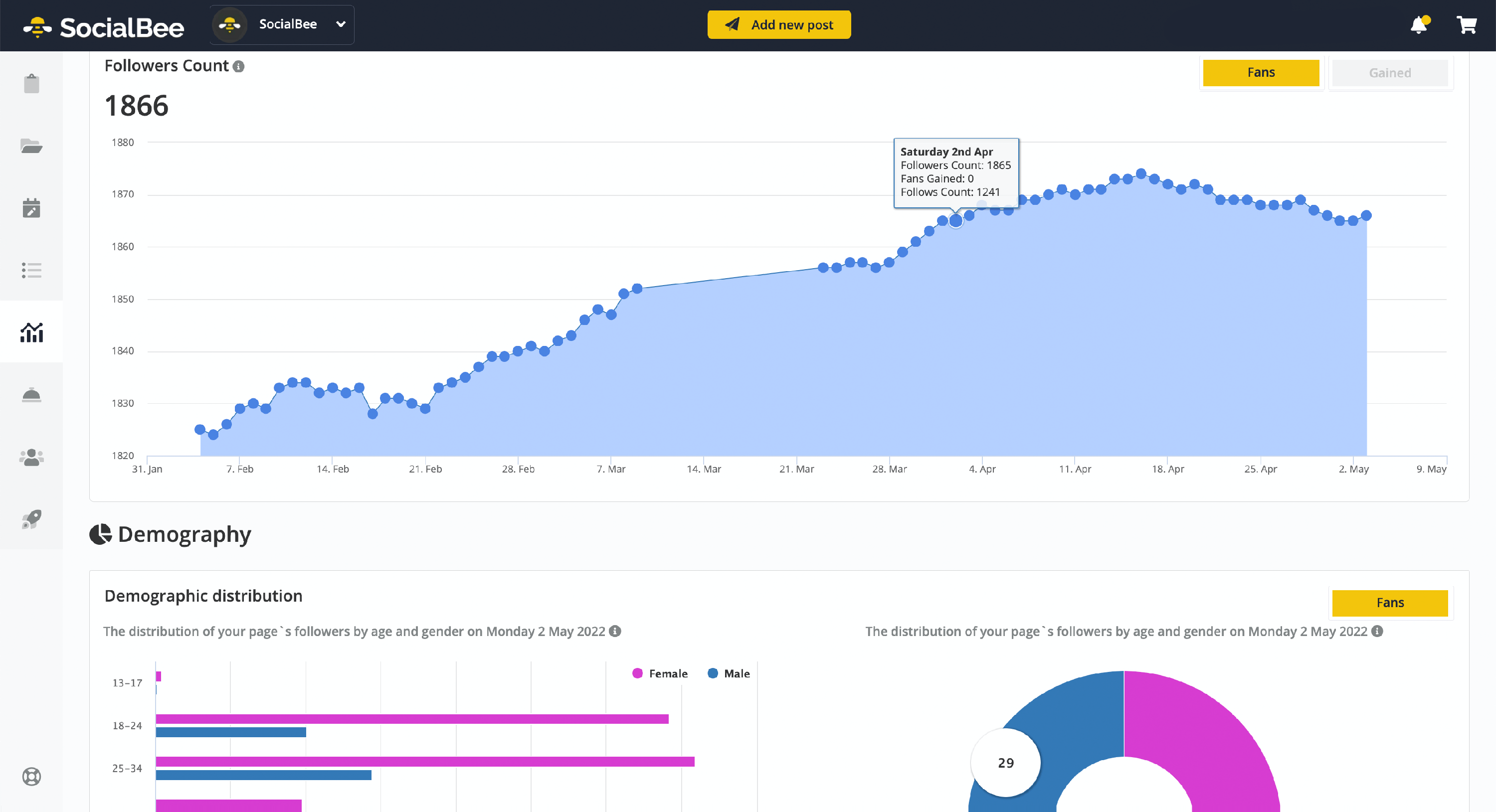Click info icon after donut chart description

[1377, 631]
